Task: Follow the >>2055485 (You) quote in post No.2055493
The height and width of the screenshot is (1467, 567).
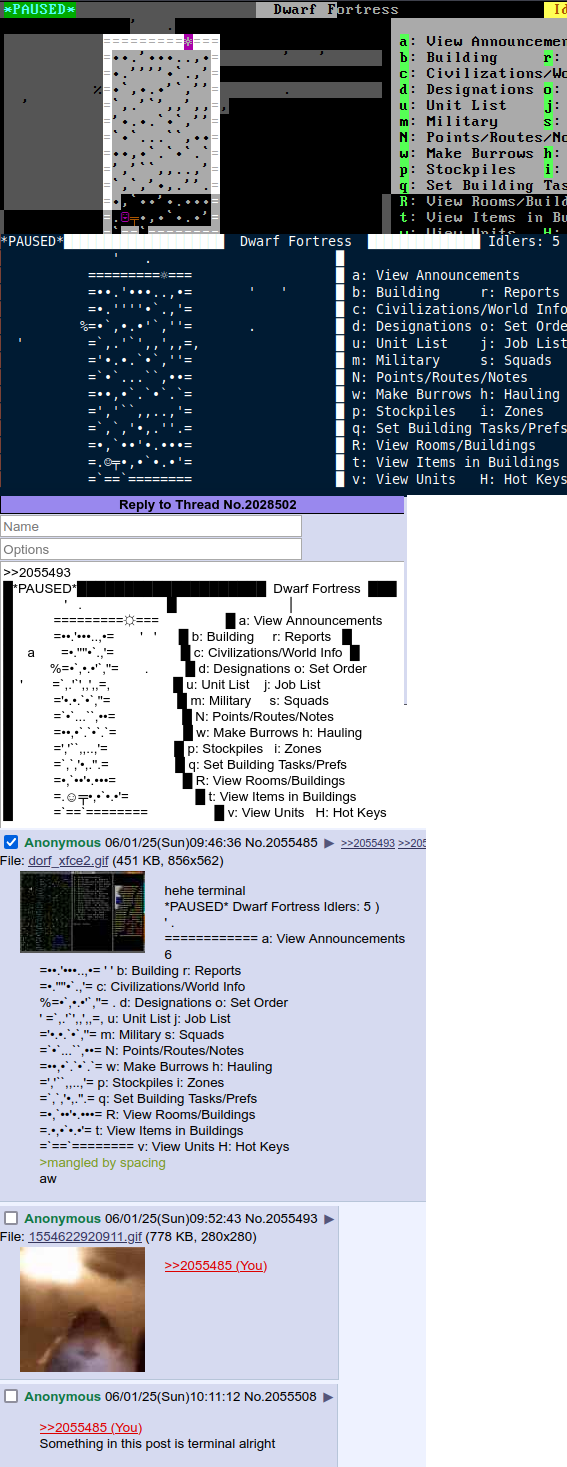Action: pos(216,1266)
